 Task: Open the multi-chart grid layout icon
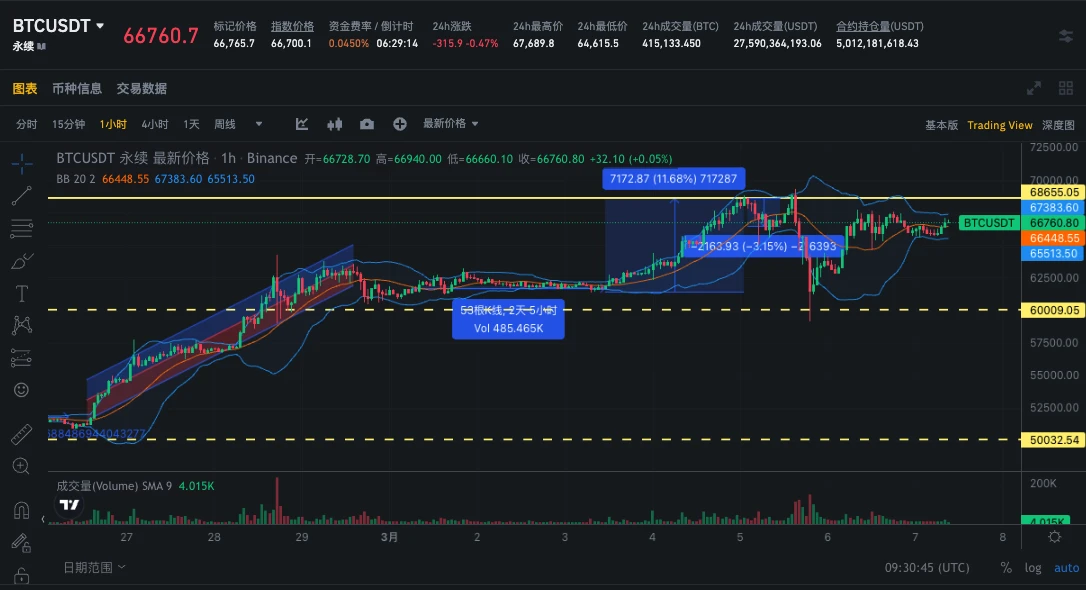point(1066,88)
